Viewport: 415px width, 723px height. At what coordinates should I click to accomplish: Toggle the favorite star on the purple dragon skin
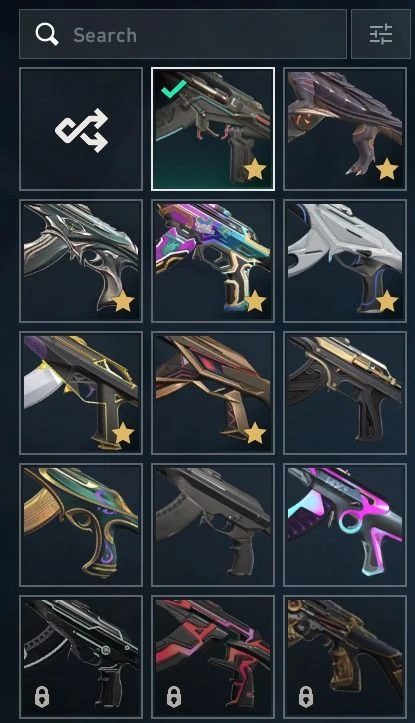[x=386, y=170]
